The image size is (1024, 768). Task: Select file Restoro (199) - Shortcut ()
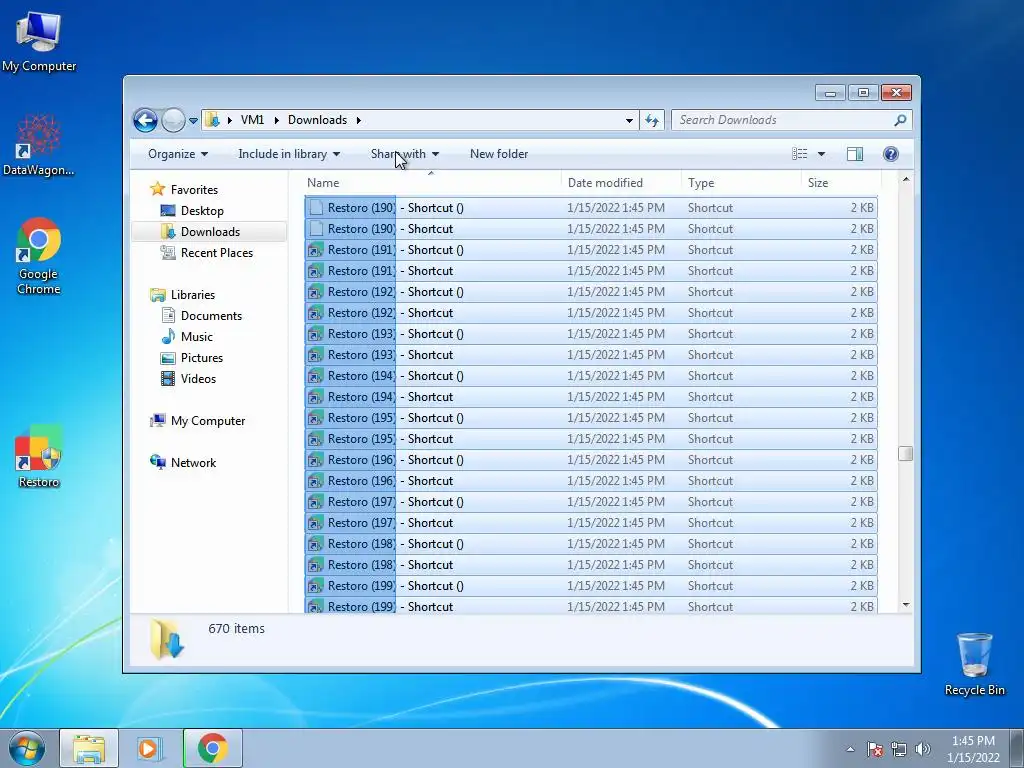(x=590, y=586)
